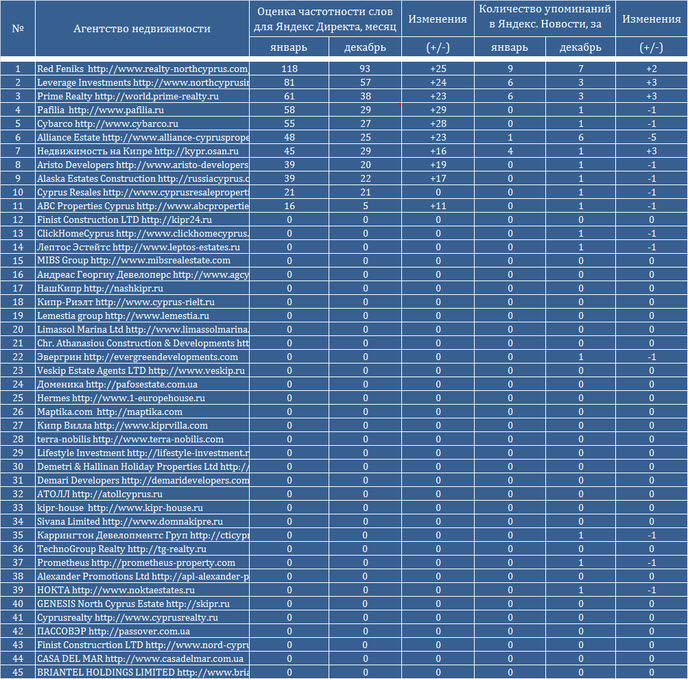This screenshot has height=679, width=688.
Task: Click Finist Construcrtion LTD nord-cyprus cell
Action: coord(142,644)
